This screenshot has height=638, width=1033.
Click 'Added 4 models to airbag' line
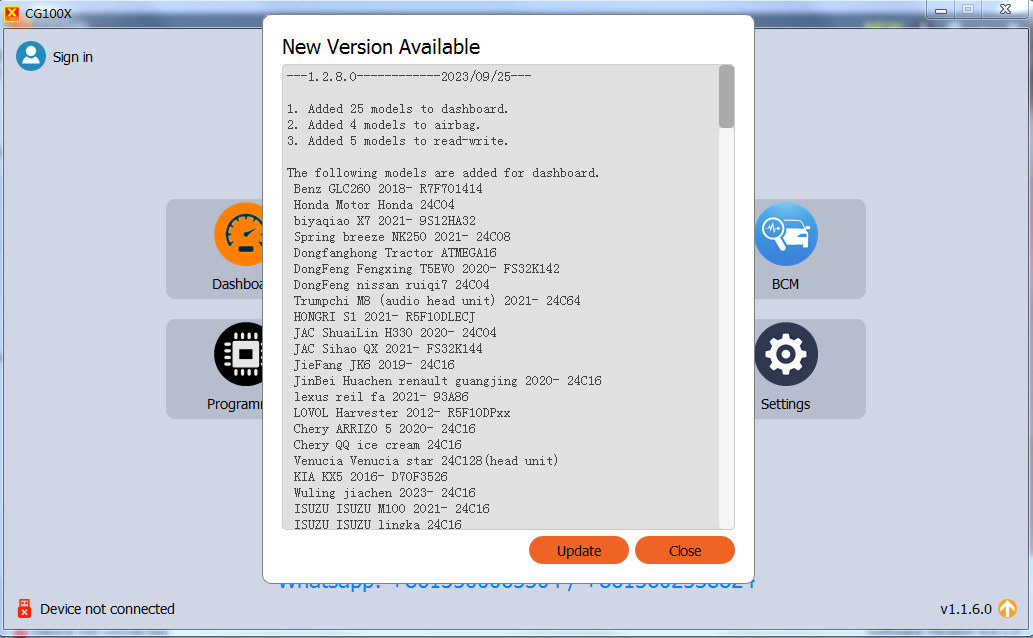click(x=383, y=125)
